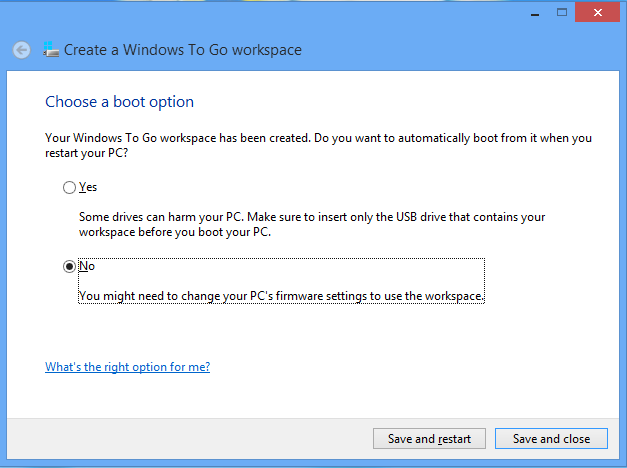This screenshot has height=468, width=627.
Task: Click the "Some drives can harm your PC" warning
Action: pyautogui.click(x=312, y=224)
